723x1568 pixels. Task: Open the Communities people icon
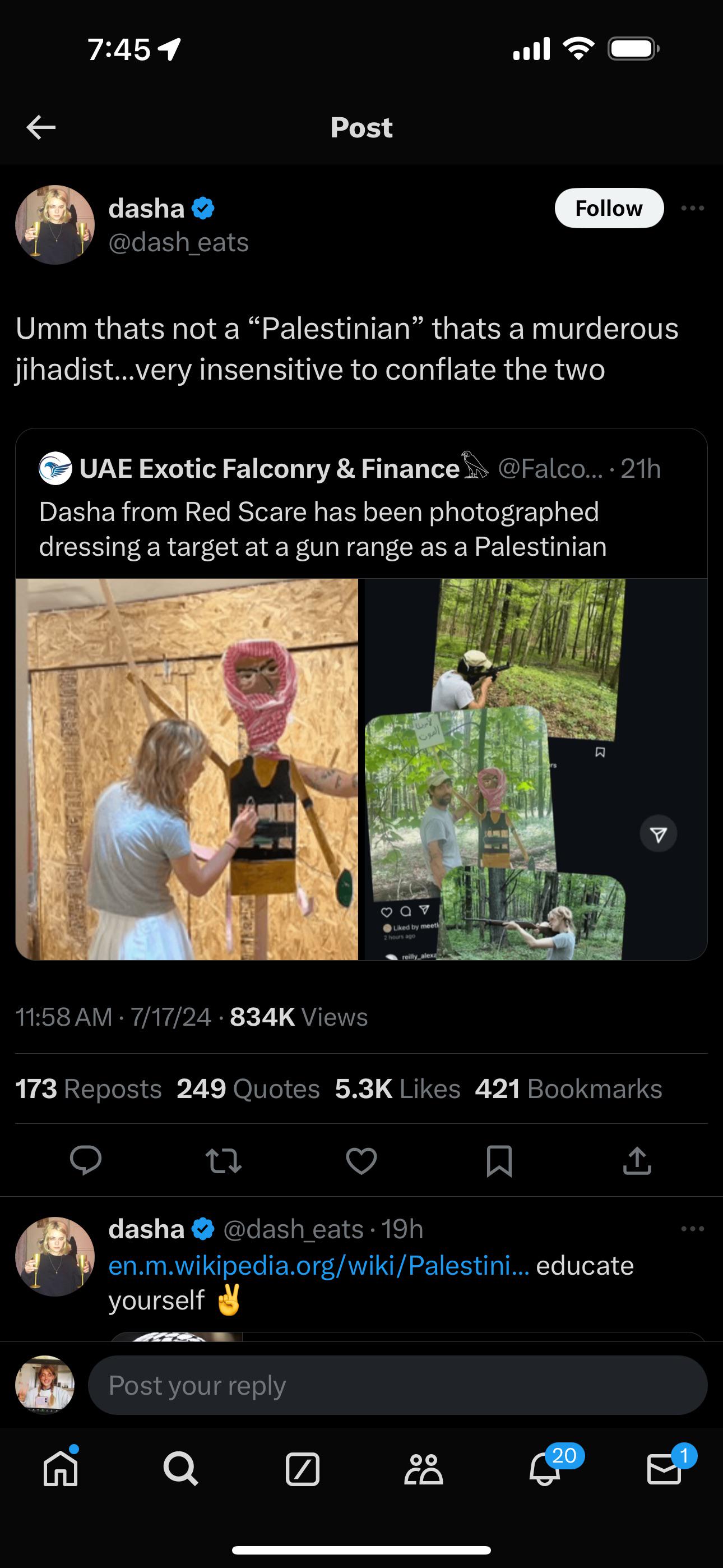[x=424, y=1469]
